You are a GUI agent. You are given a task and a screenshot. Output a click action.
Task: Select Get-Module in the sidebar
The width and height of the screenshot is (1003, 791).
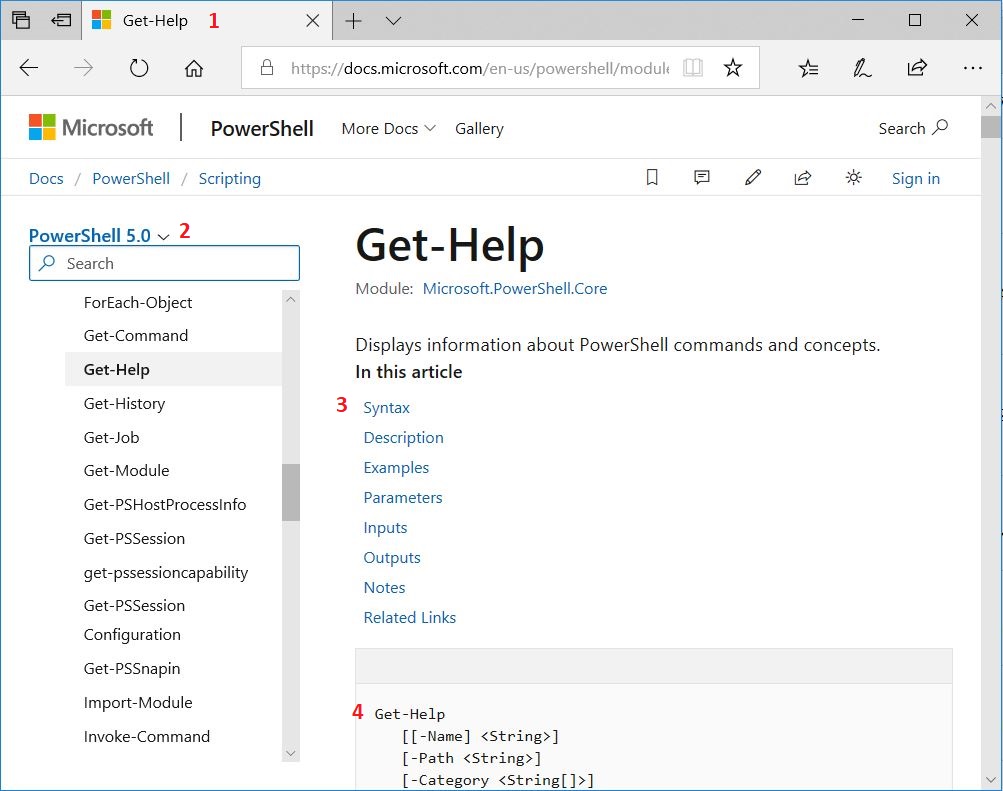coord(126,471)
